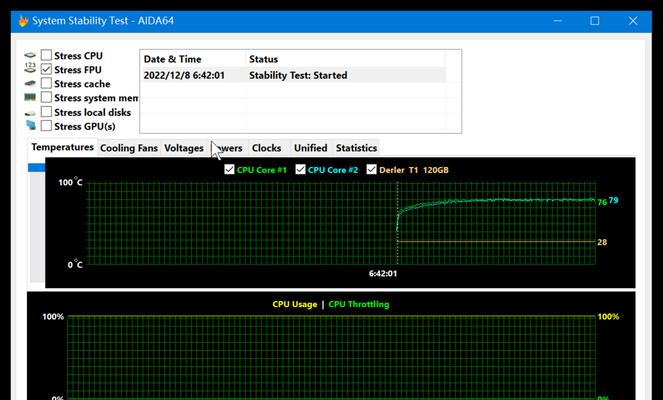Click the system memory RAM module icon

pyautogui.click(x=30, y=98)
